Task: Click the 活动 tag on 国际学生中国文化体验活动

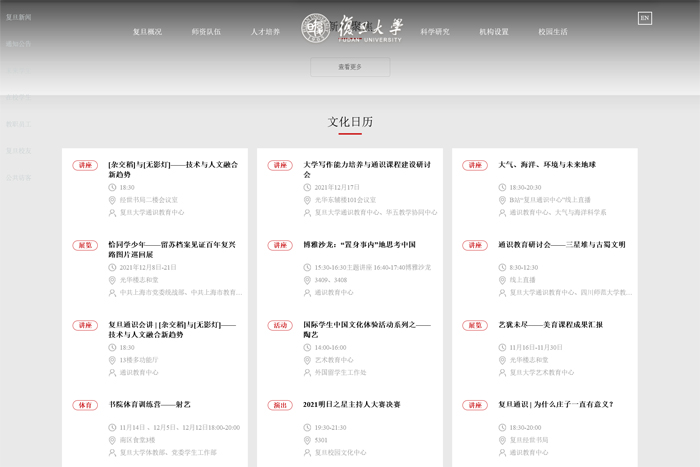Action: click(x=280, y=325)
